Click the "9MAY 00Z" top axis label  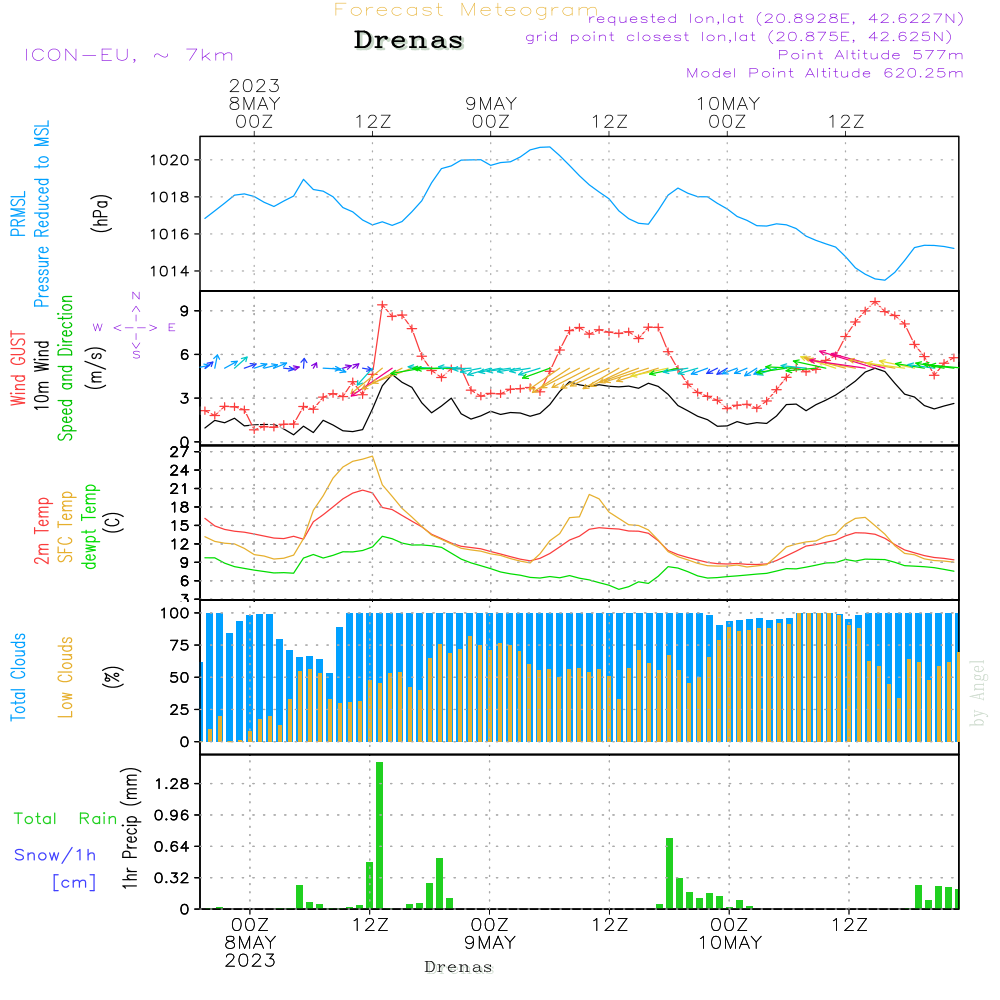tap(490, 112)
